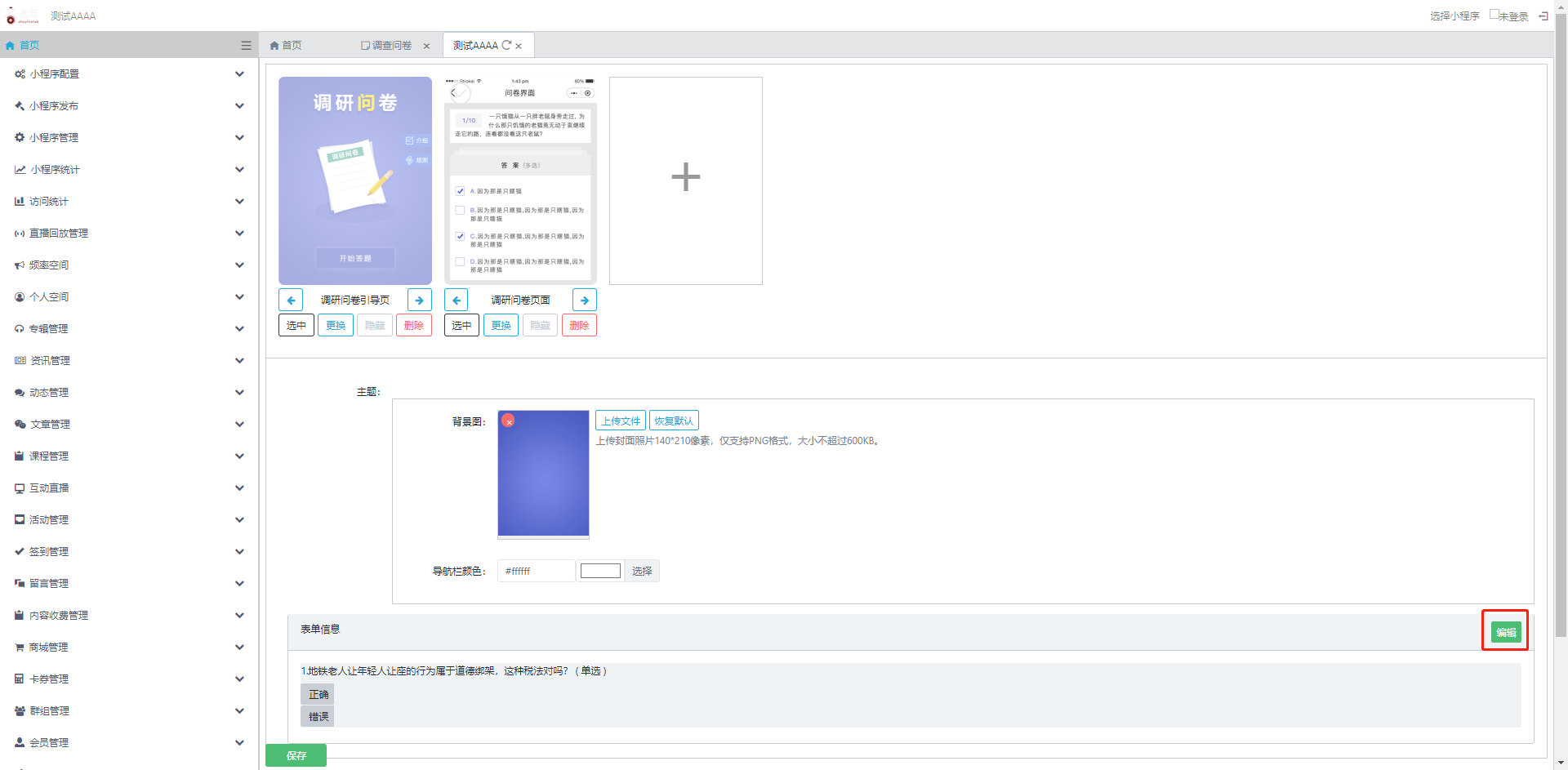Choose the 正确 answer option
This screenshot has height=770, width=1568.
(318, 695)
